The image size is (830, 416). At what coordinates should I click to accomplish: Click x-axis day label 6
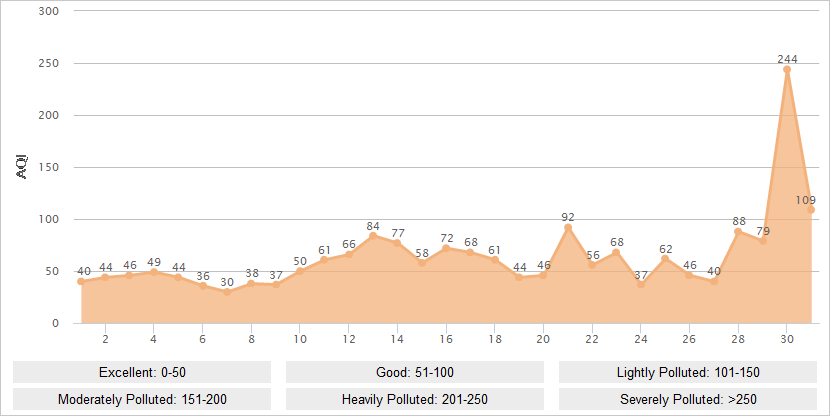[203, 339]
